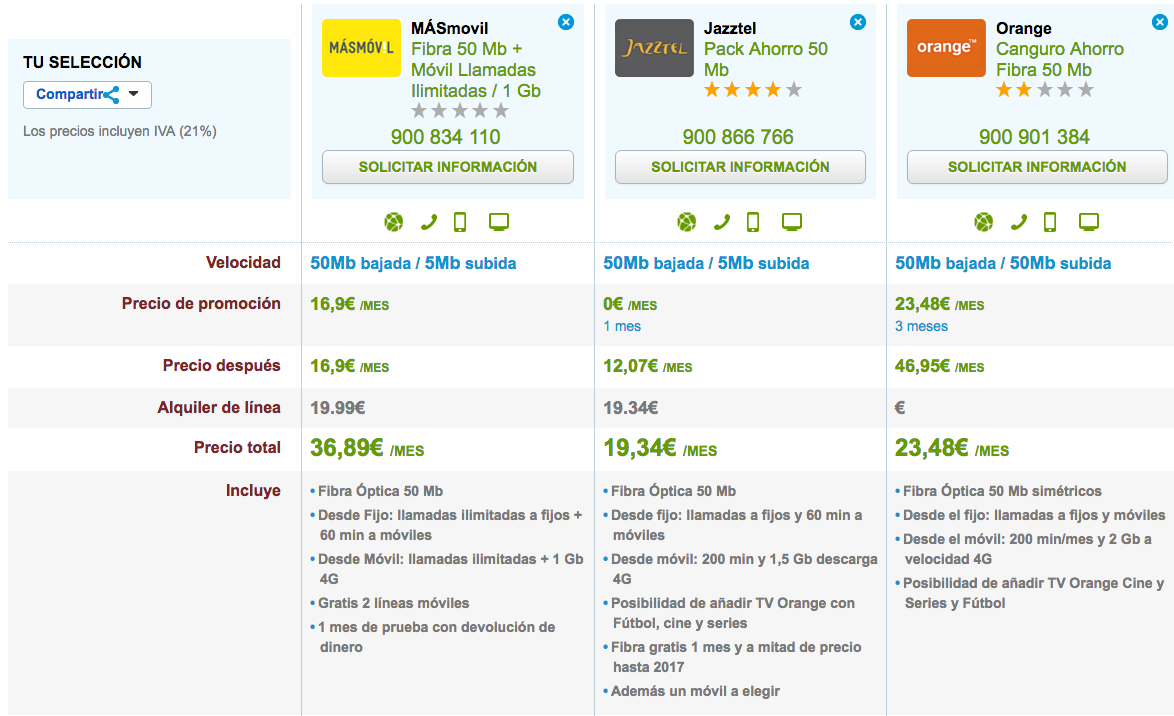Click the '3 meses' promotion duration

(921, 327)
